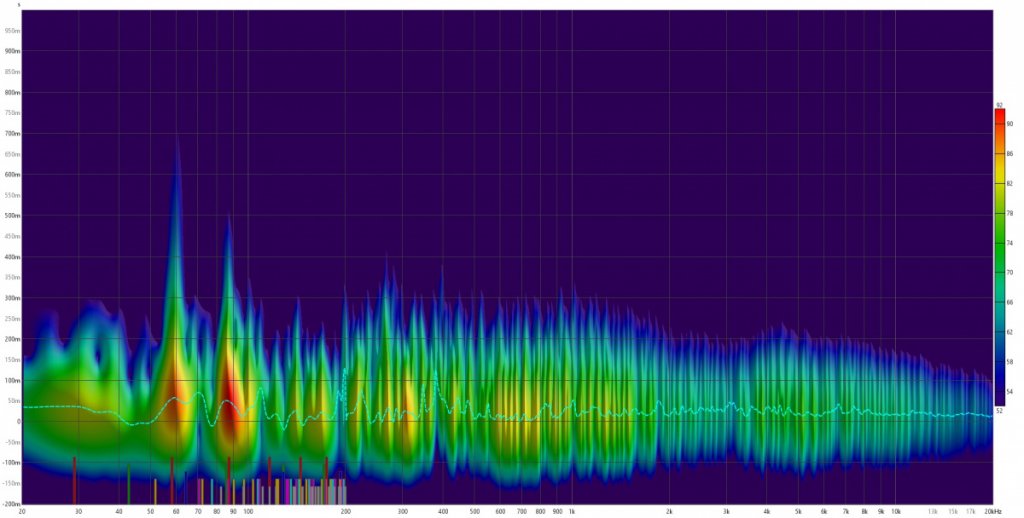Select the 78 label on the color scale
The width and height of the screenshot is (1024, 518).
click(1010, 213)
